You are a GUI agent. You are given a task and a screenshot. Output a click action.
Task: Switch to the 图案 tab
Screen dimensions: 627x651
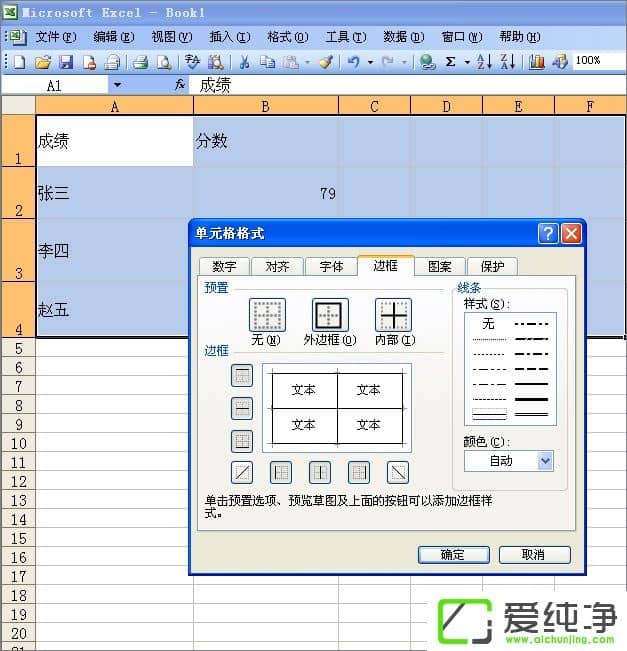click(439, 267)
